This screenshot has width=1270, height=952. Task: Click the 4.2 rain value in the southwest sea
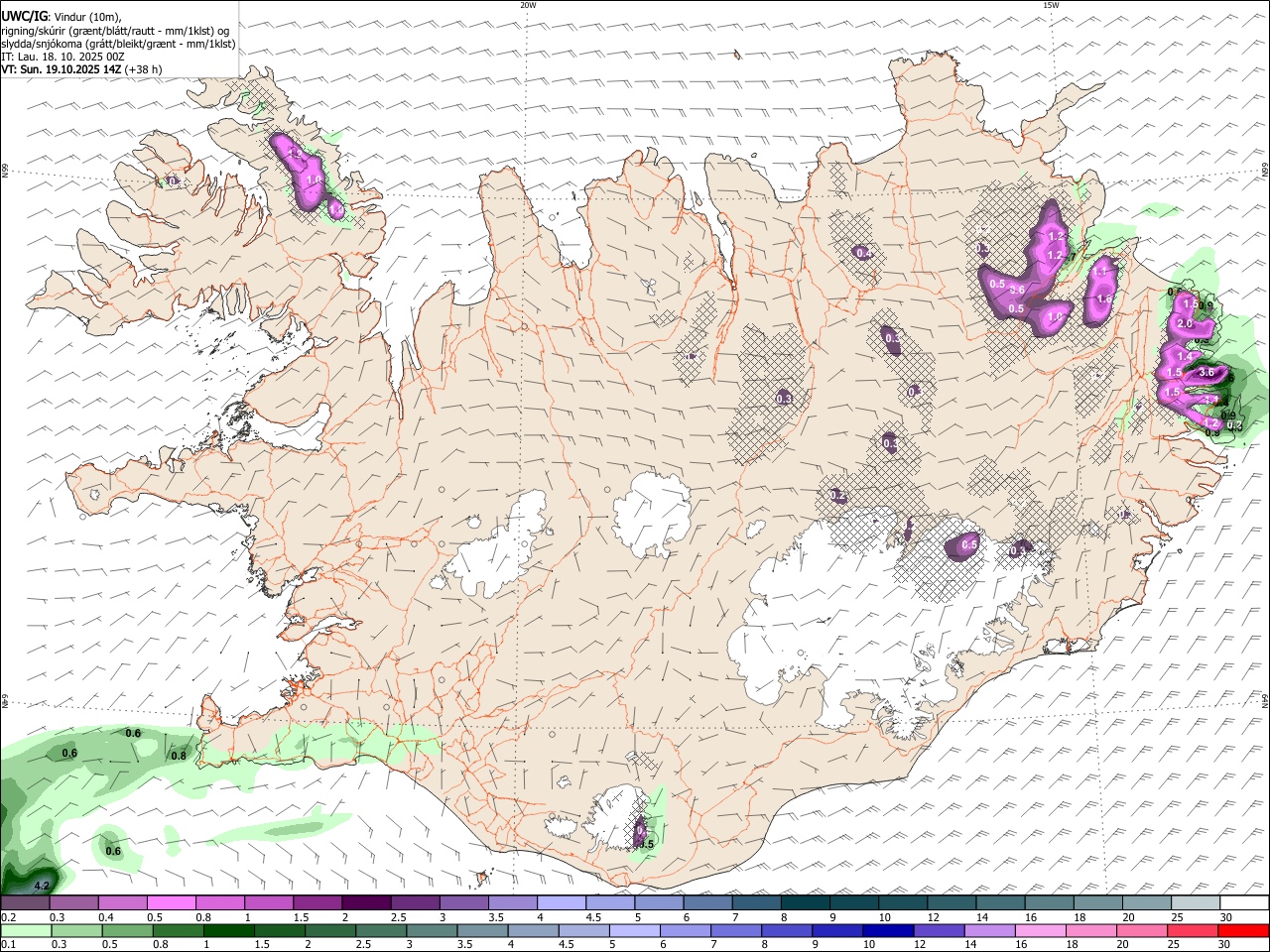pyautogui.click(x=42, y=885)
